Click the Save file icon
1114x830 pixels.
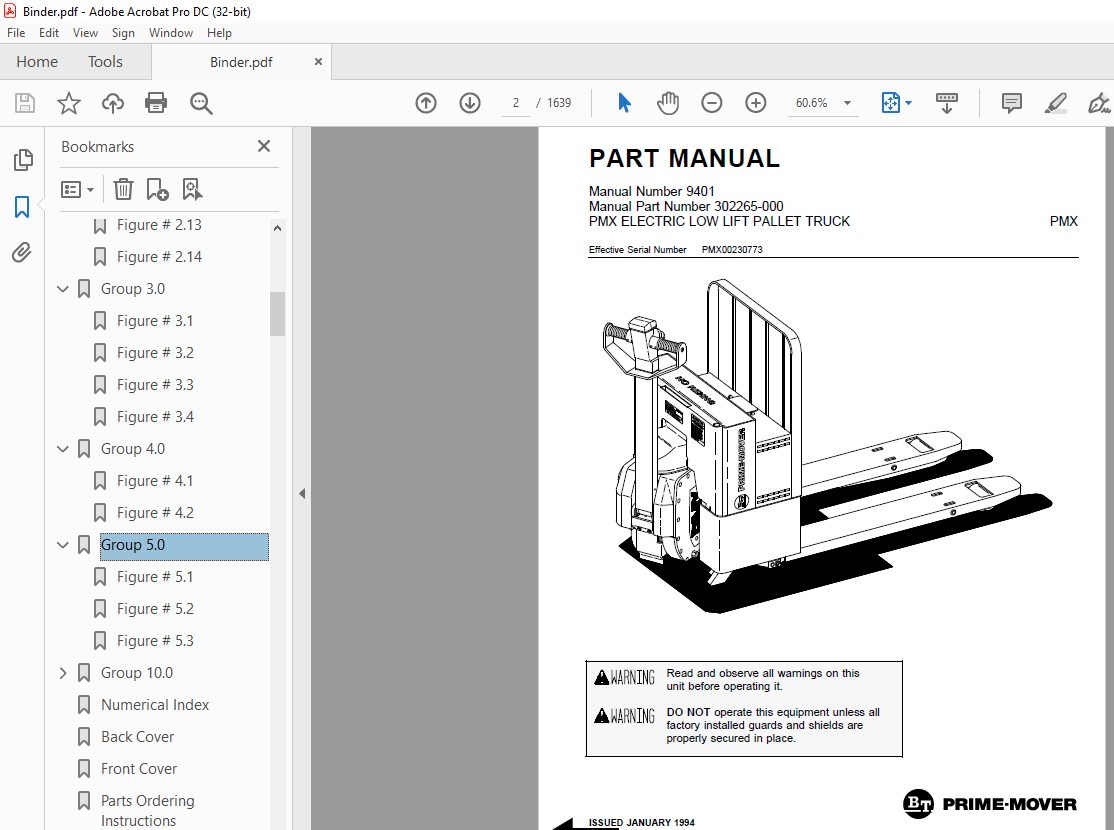25,103
